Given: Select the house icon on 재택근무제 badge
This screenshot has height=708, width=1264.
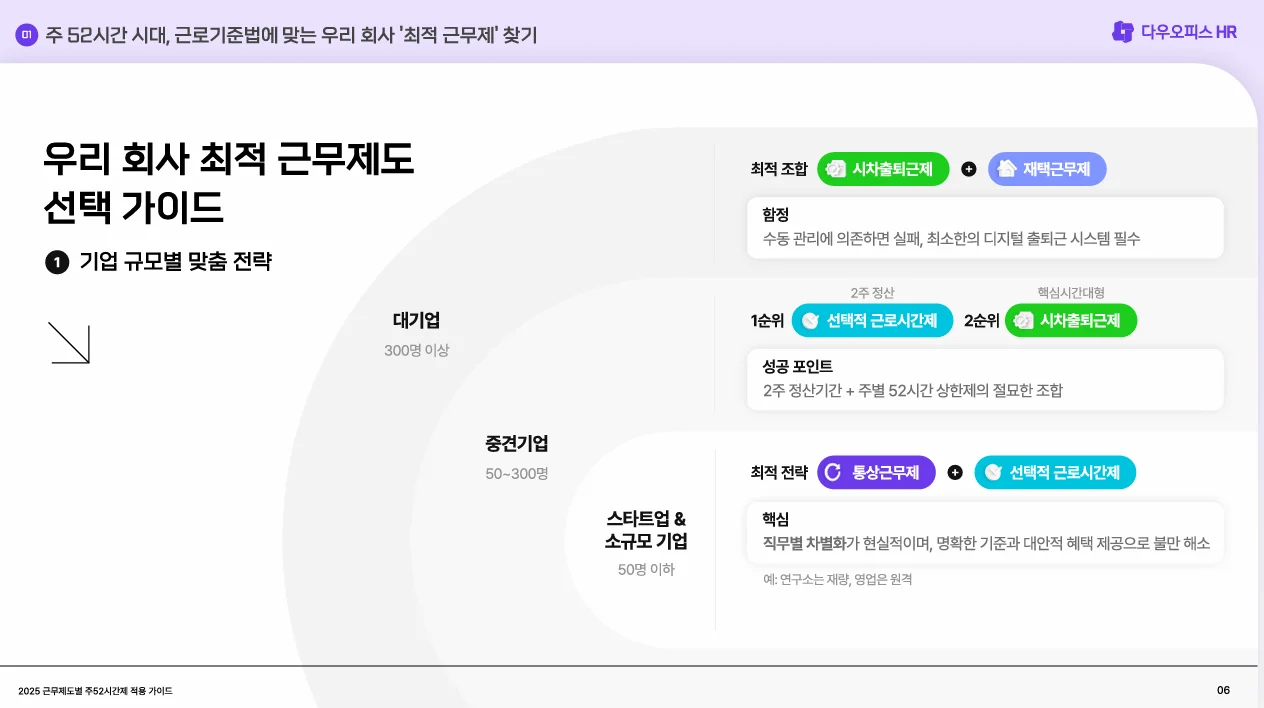Looking at the screenshot, I should coord(1005,169).
